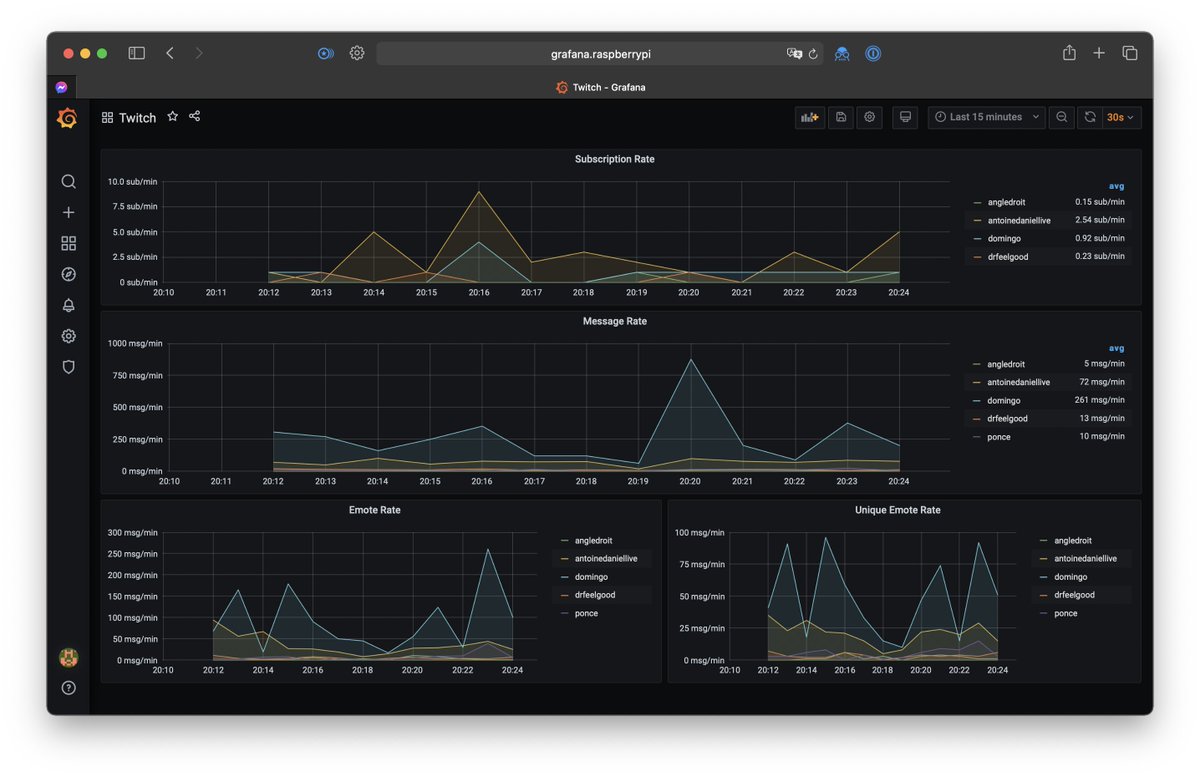Open the Server Admin shield icon
This screenshot has height=777, width=1200.
(x=69, y=367)
